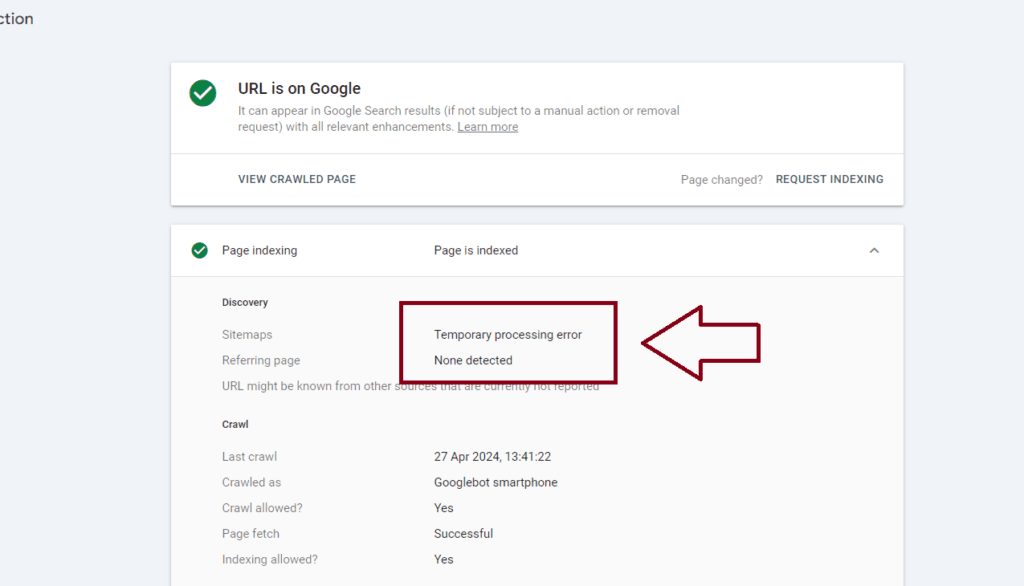This screenshot has height=586, width=1024.
Task: Click the red arrow annotation
Action: [x=702, y=343]
